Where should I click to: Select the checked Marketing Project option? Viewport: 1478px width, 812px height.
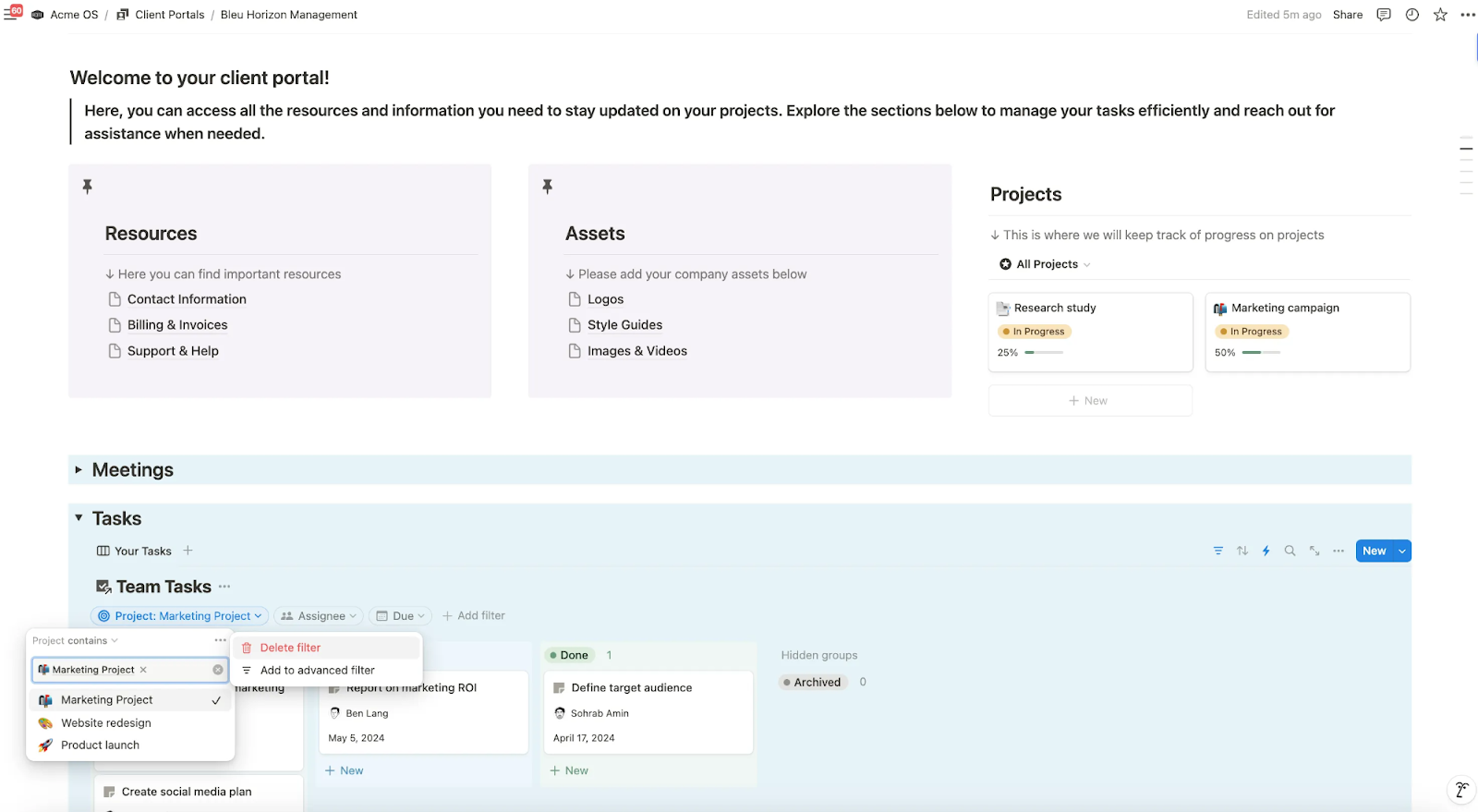tap(130, 700)
